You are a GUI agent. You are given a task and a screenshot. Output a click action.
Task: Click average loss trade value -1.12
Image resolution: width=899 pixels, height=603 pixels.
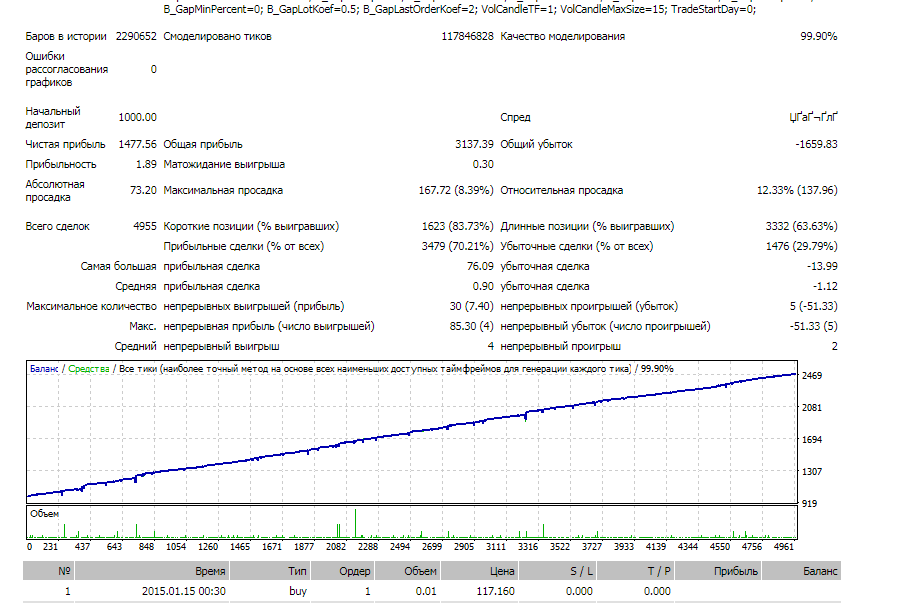click(825, 286)
